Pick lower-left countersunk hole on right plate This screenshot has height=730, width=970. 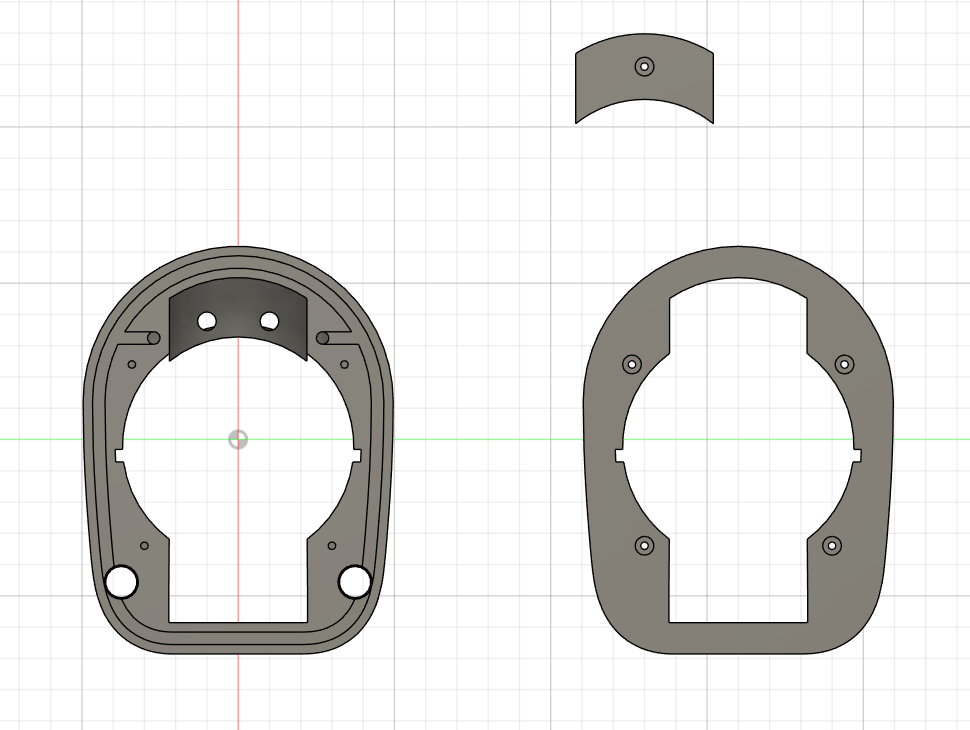(644, 546)
